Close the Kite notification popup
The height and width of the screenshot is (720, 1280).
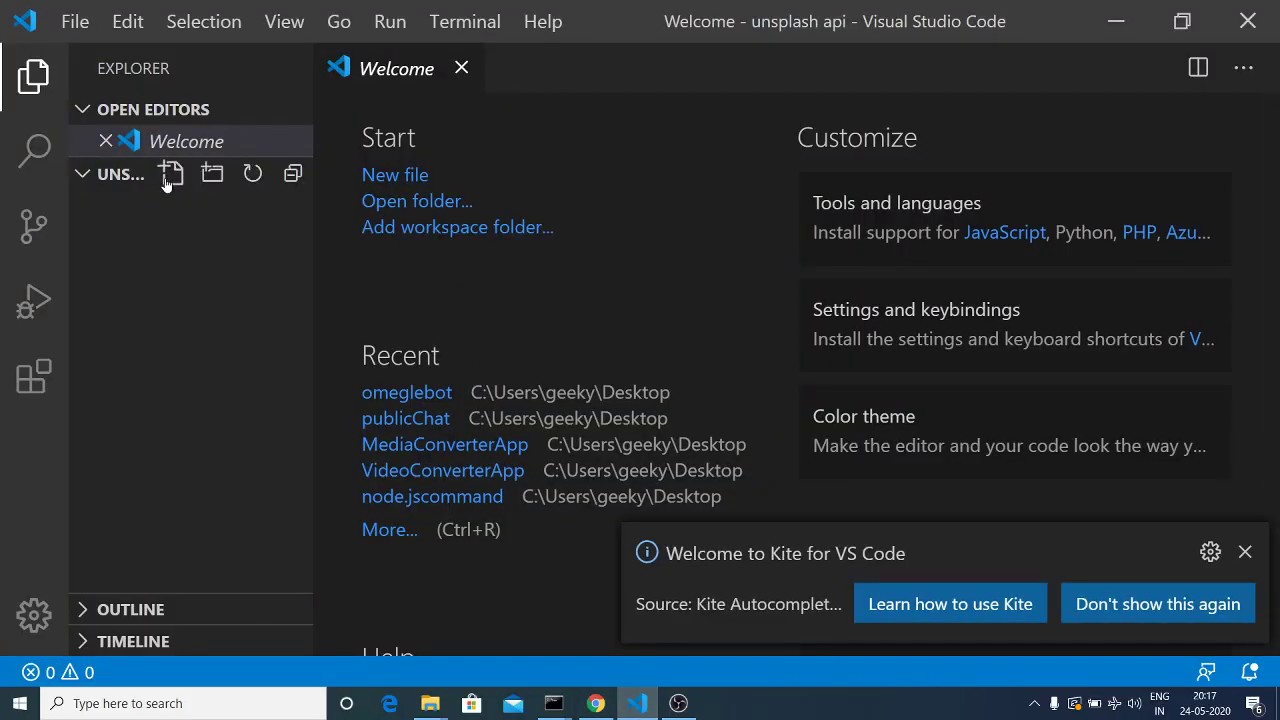tap(1245, 552)
